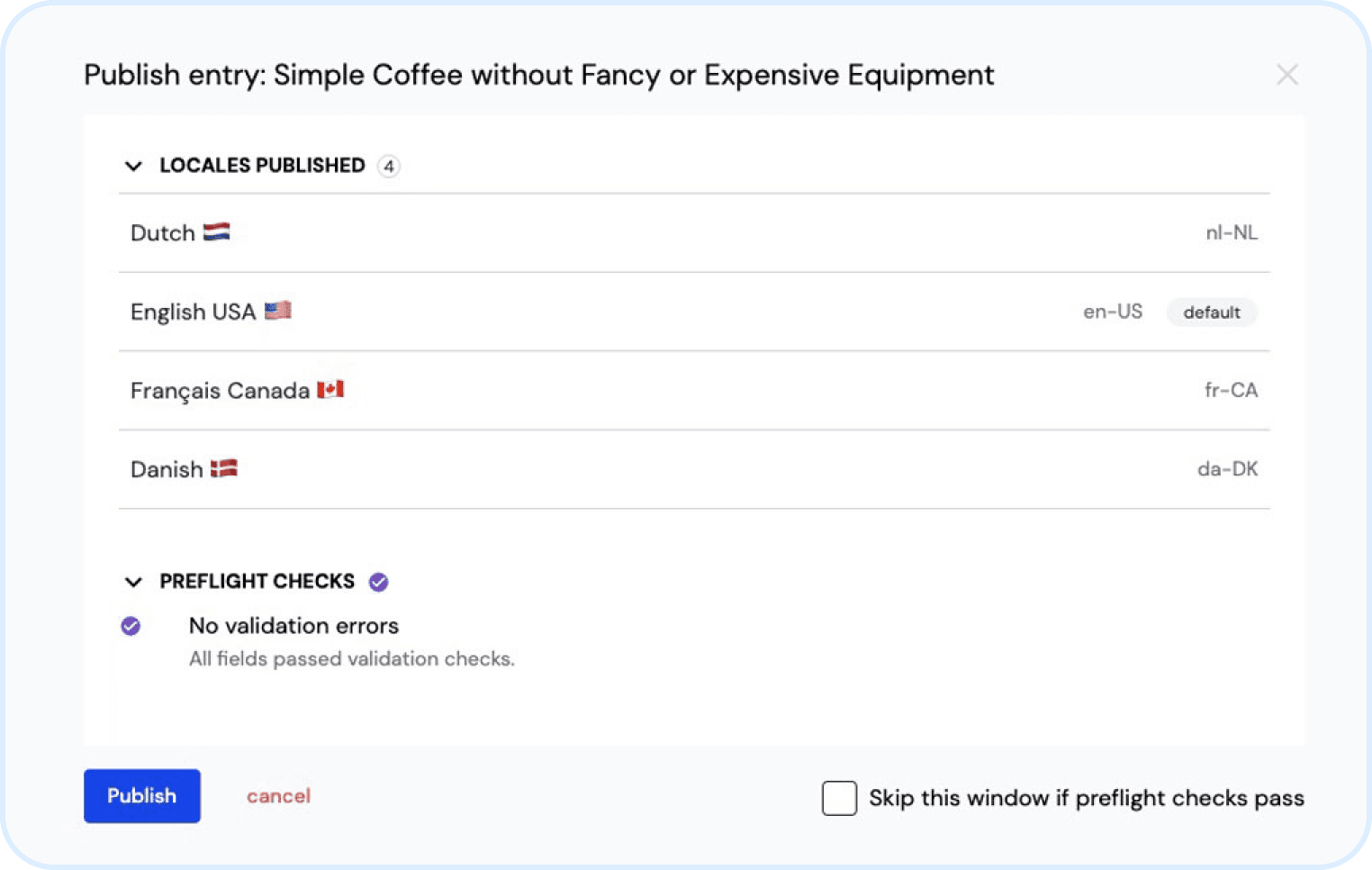Screen dimensions: 1372x870
Task: Click the red cancel link
Action: pyautogui.click(x=278, y=796)
